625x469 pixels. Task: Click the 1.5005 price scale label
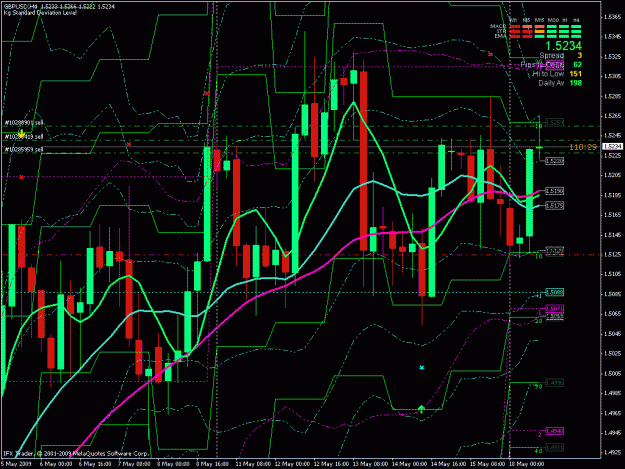coord(612,374)
